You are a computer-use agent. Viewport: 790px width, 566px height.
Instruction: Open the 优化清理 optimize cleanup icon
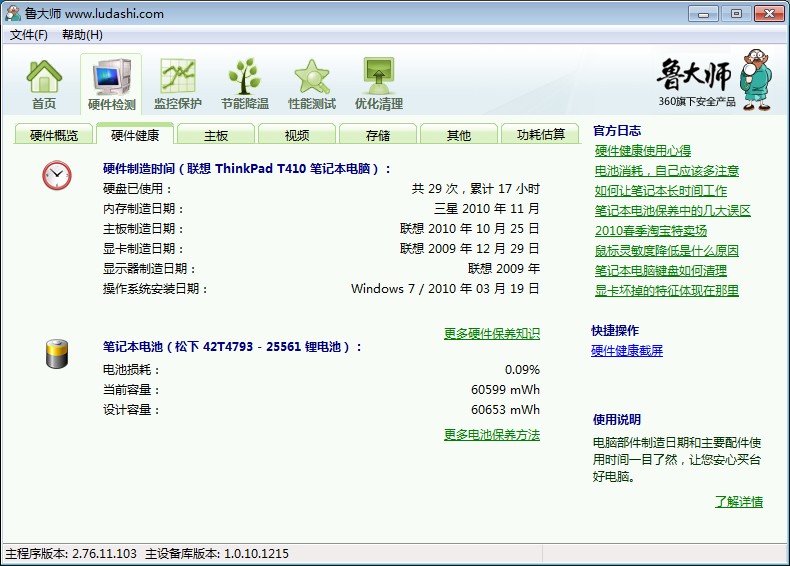coord(379,84)
